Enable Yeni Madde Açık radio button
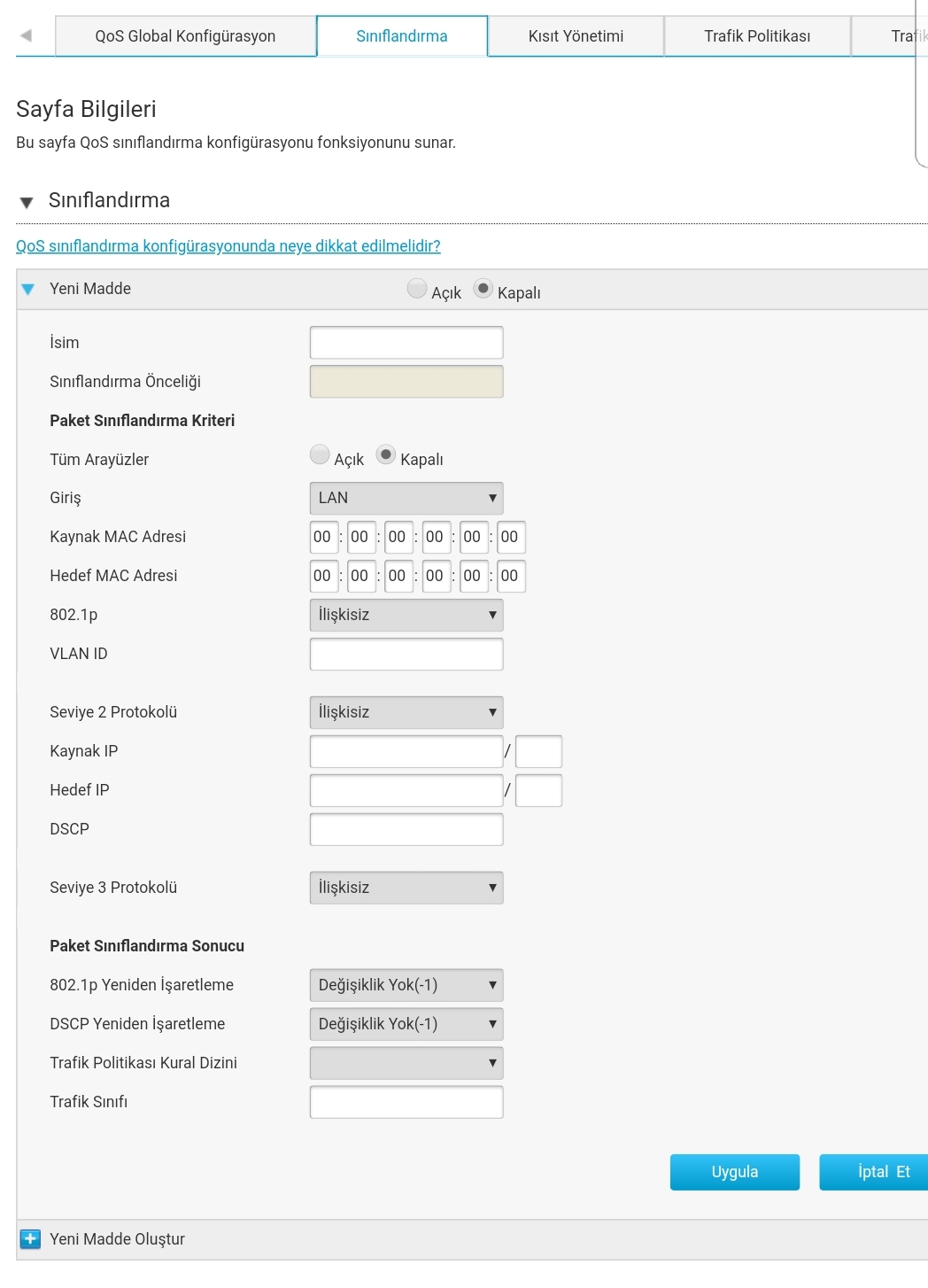Image resolution: width=928 pixels, height=1288 pixels. tap(417, 288)
